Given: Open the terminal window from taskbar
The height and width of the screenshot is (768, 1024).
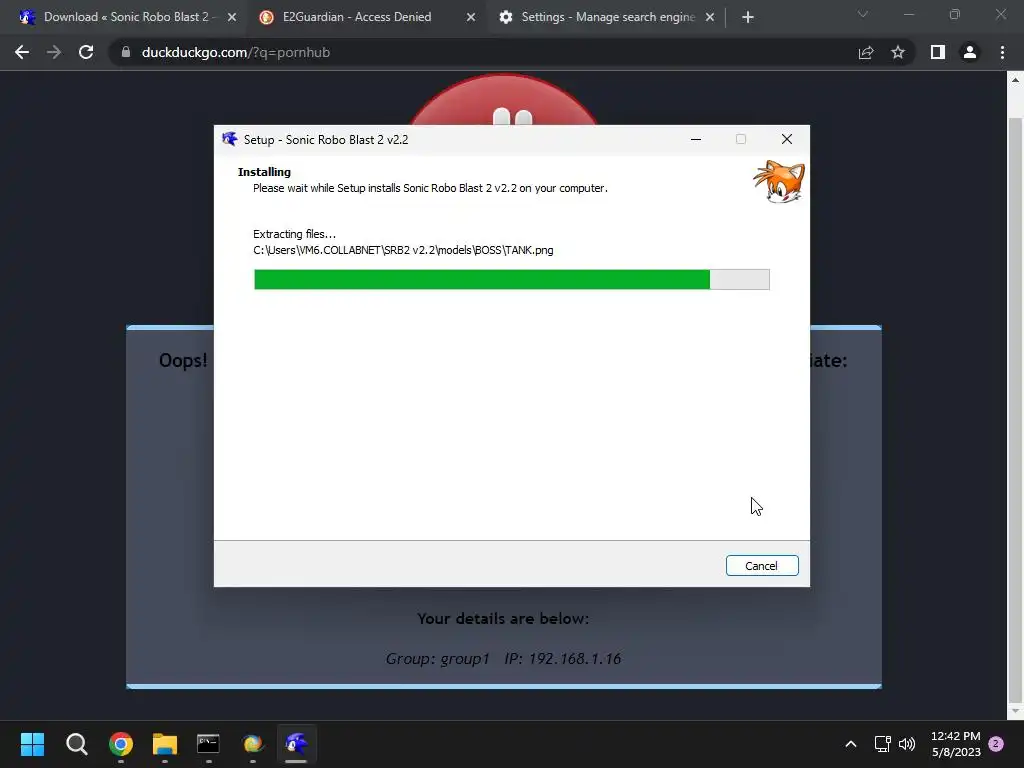Looking at the screenshot, I should point(208,744).
